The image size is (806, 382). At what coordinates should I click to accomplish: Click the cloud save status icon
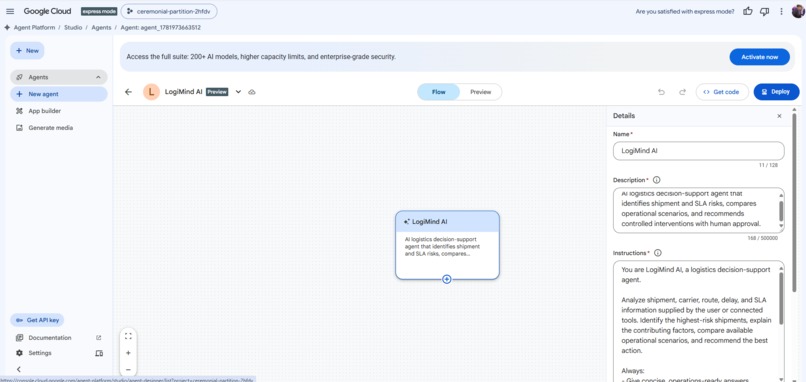(252, 92)
